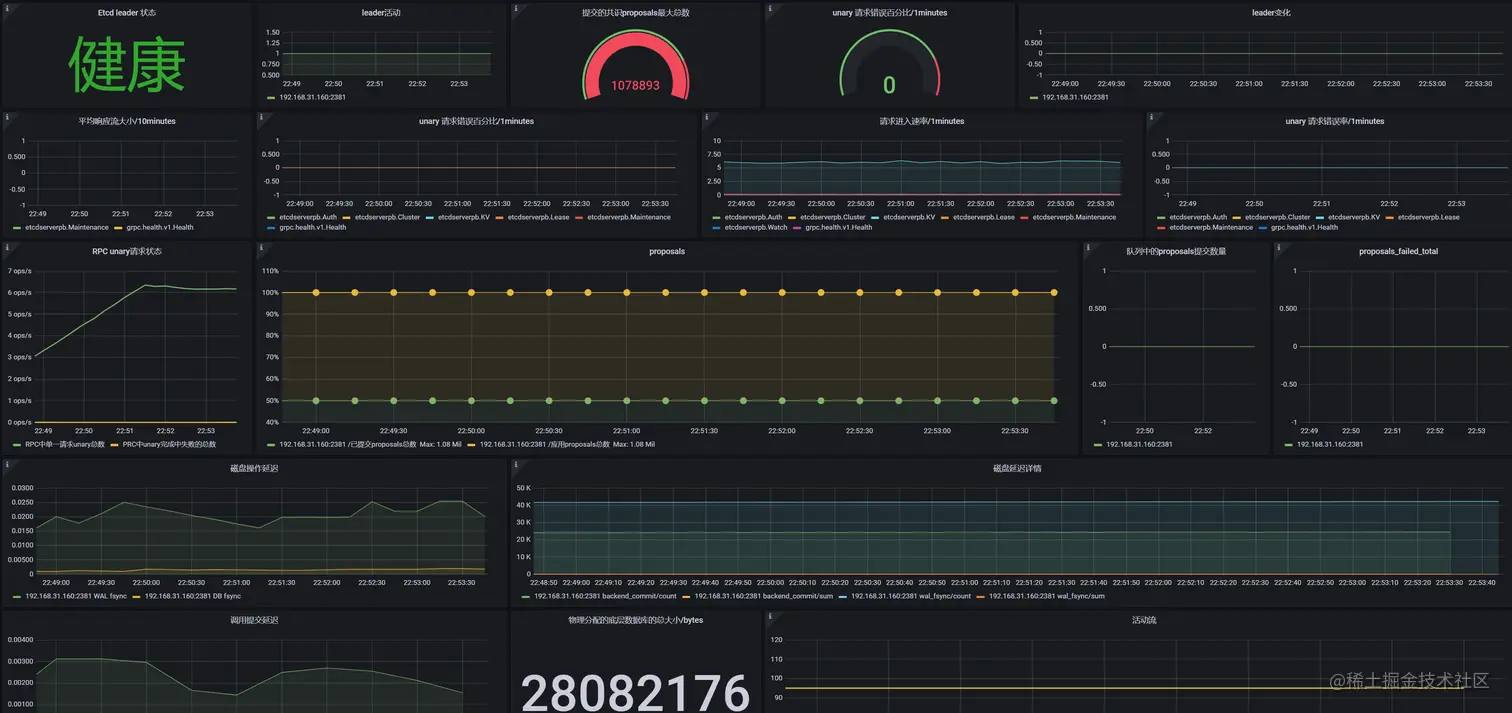Screen dimensions: 1512x713
Task: Click info icon on proposals_failed_total panel
Action: point(1279,247)
